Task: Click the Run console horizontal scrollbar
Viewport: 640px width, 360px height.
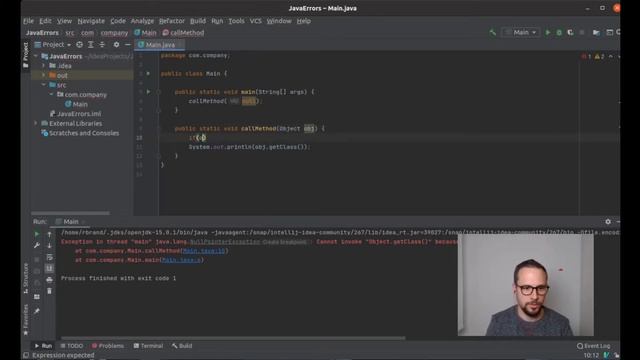Action: coord(233,338)
